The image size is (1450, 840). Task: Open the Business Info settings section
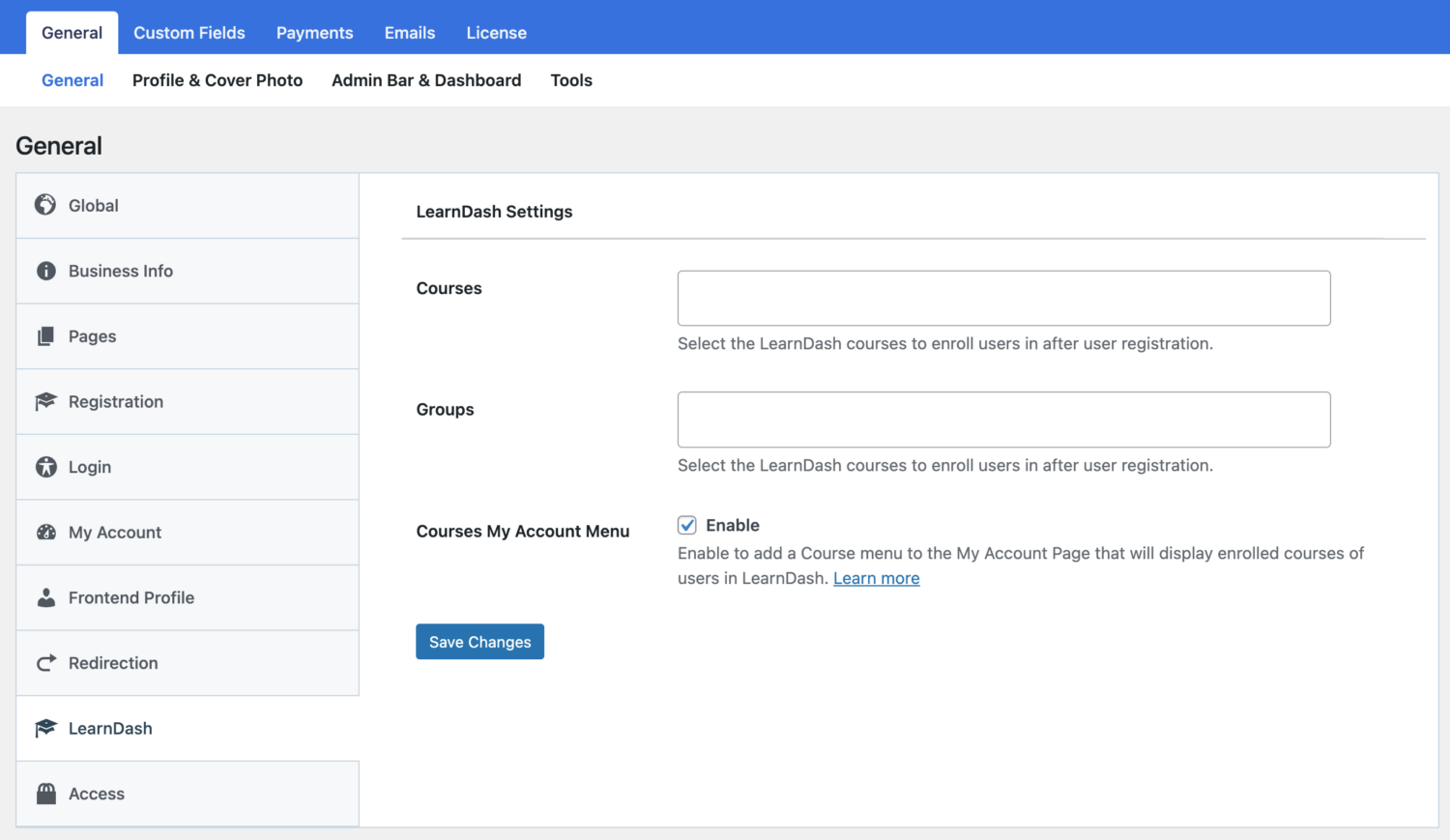pyautogui.click(x=188, y=272)
